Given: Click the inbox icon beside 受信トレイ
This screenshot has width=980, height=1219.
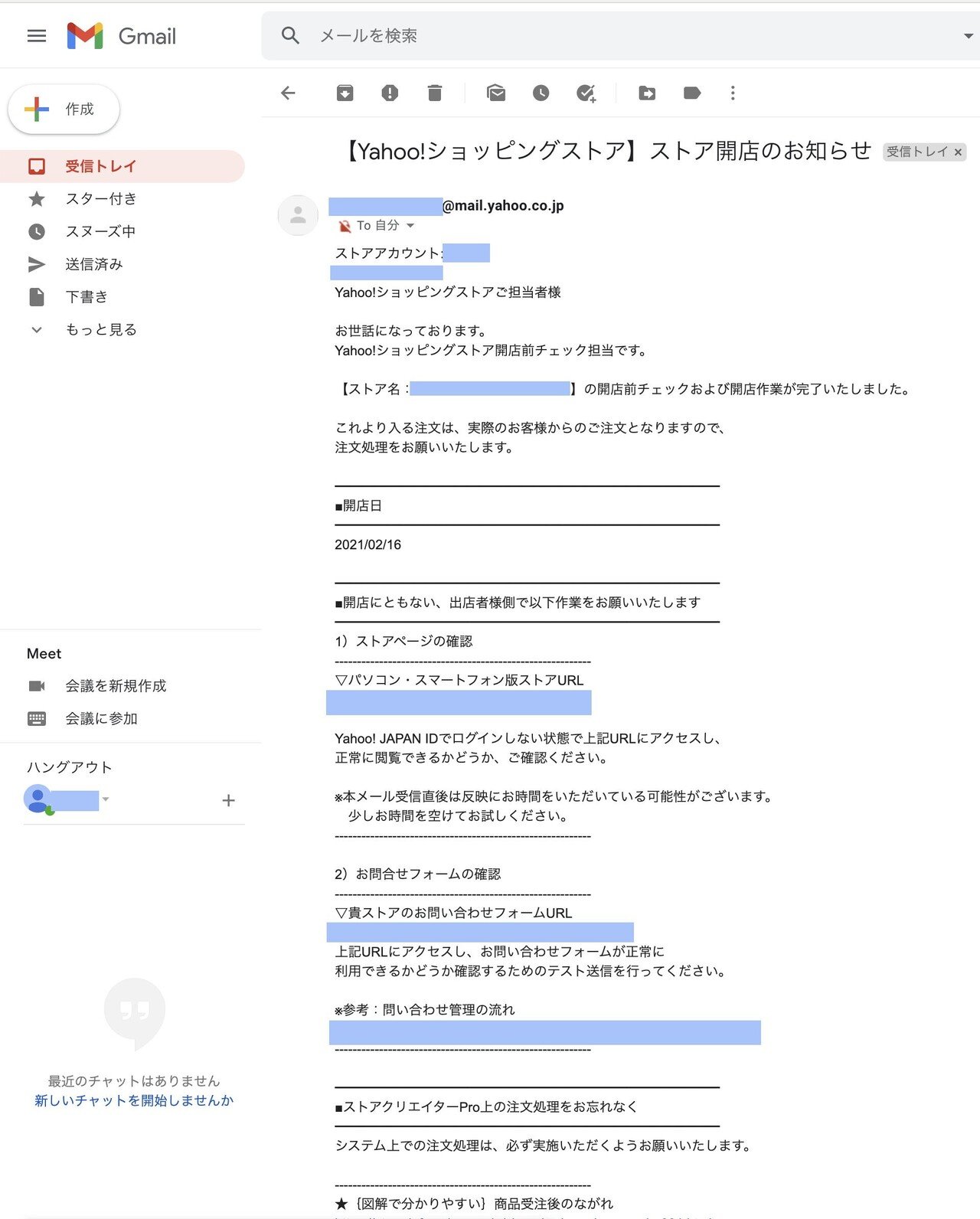Looking at the screenshot, I should point(37,166).
